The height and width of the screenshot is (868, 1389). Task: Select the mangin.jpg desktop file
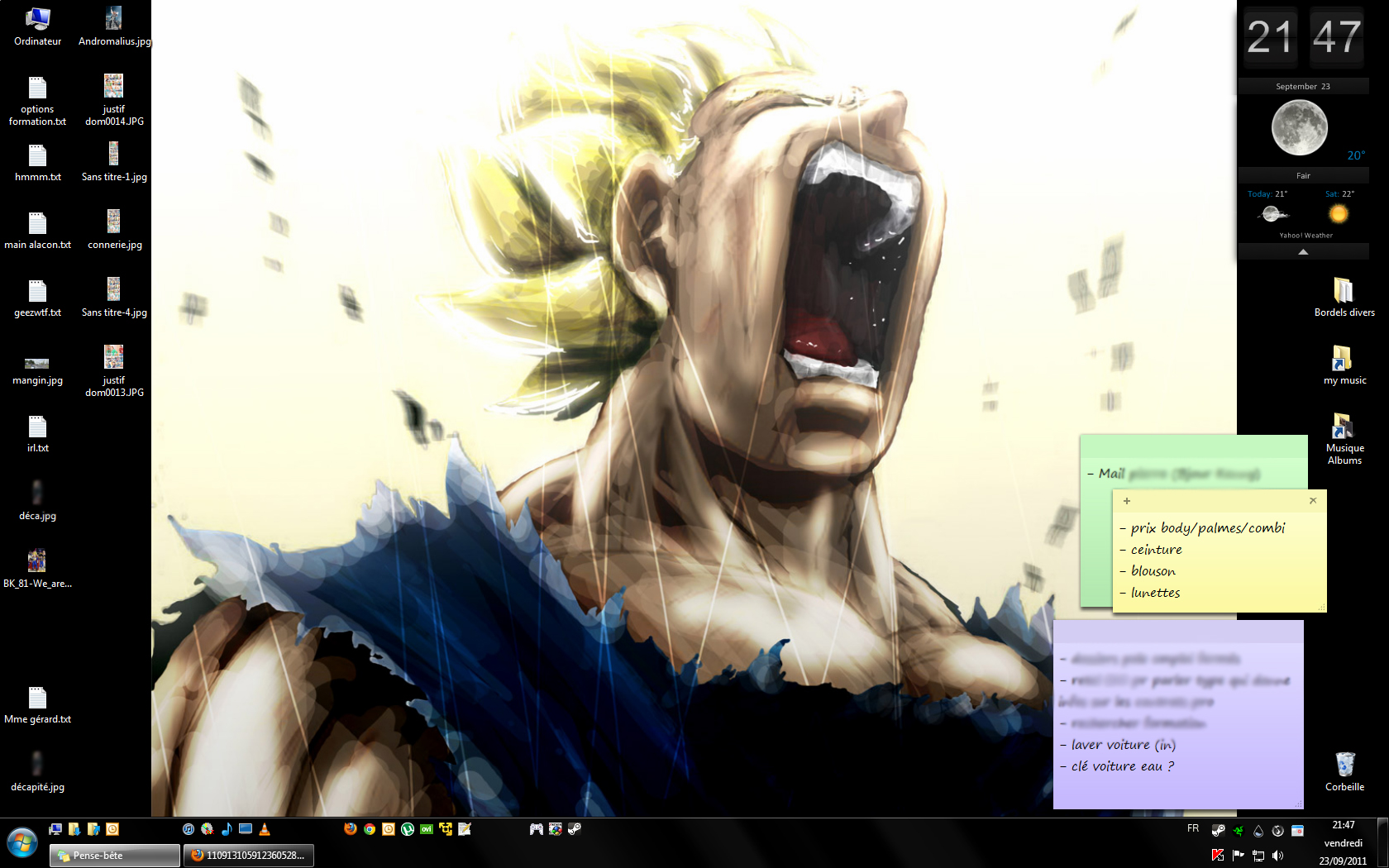pyautogui.click(x=38, y=370)
